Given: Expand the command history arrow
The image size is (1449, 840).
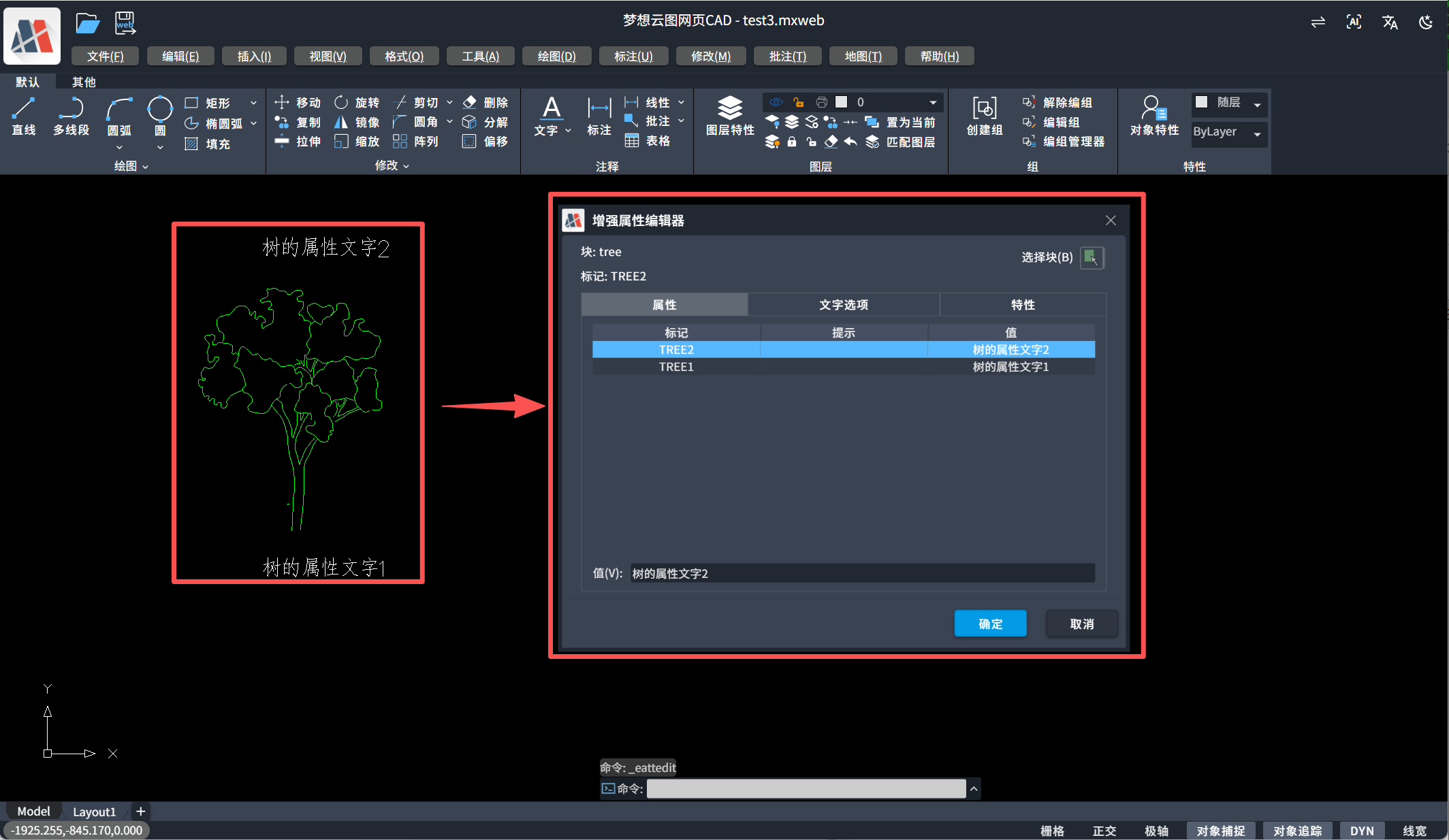Looking at the screenshot, I should 974,788.
